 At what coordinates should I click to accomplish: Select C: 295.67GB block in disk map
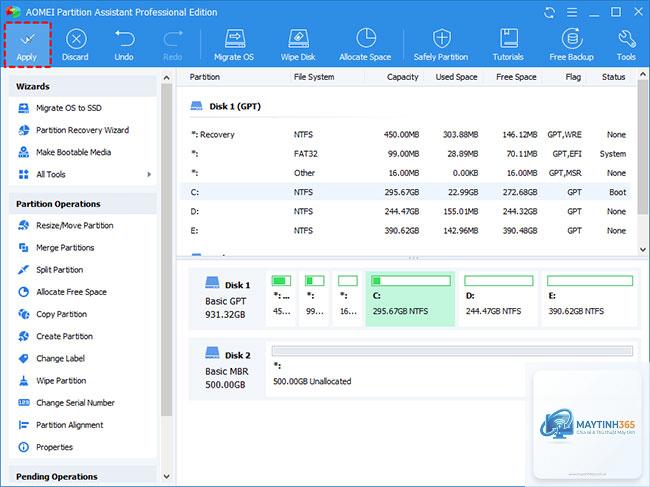pyautogui.click(x=410, y=299)
